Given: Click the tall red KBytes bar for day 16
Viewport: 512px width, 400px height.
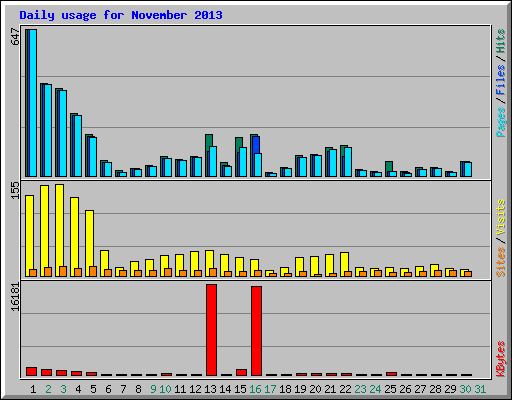Looking at the screenshot, I should (256, 331).
